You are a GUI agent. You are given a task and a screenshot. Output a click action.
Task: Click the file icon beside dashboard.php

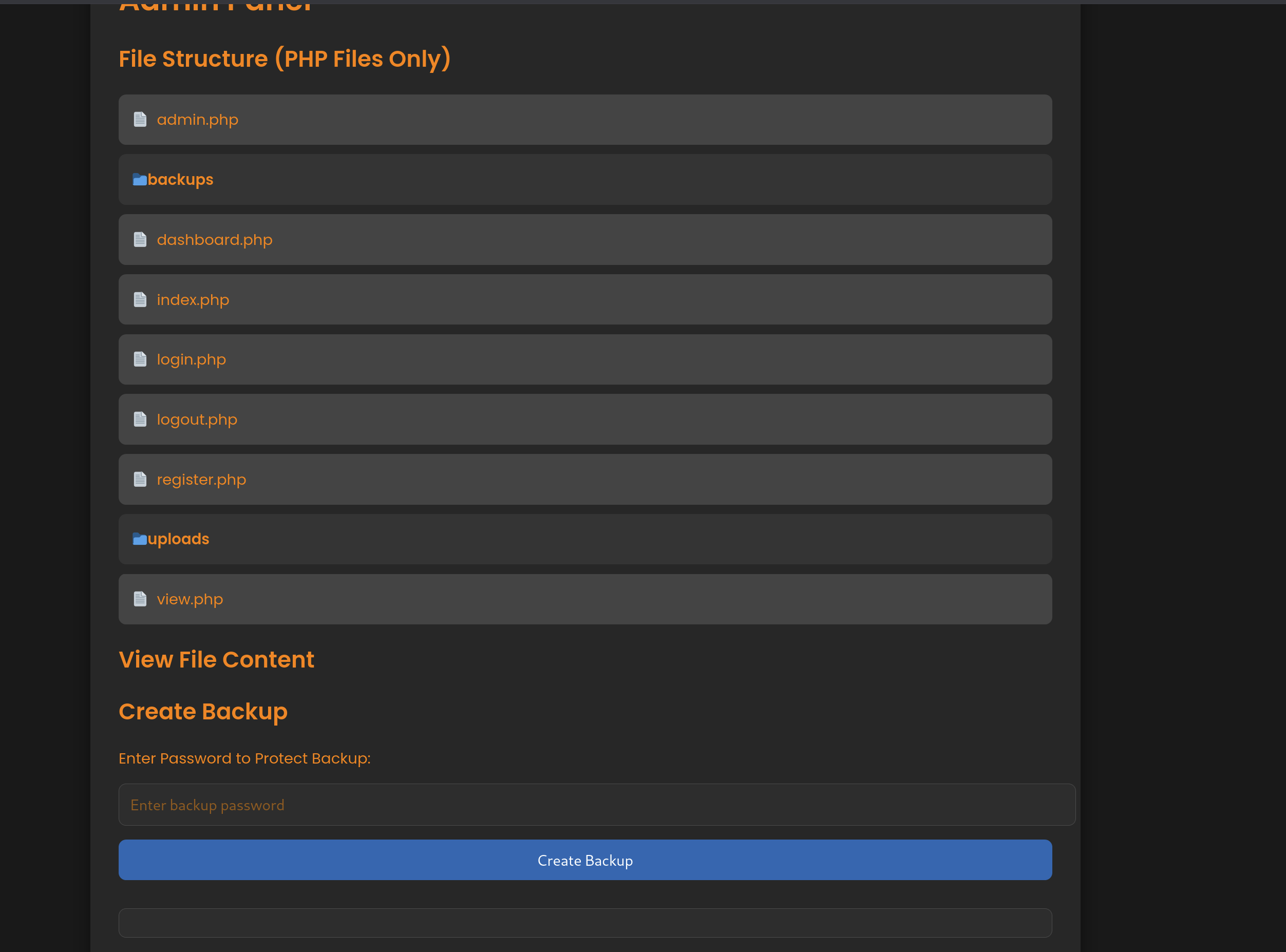point(140,239)
